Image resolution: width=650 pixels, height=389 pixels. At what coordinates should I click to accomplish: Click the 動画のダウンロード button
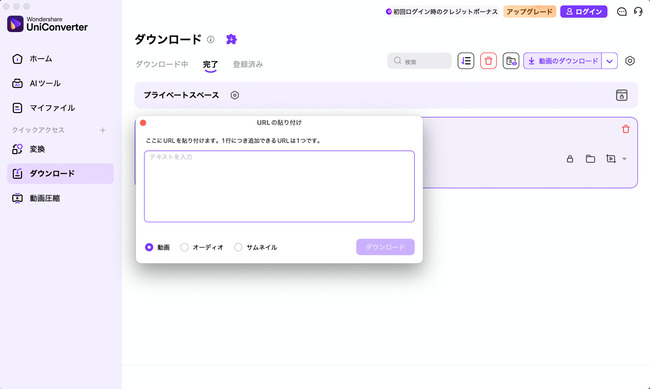tap(563, 61)
